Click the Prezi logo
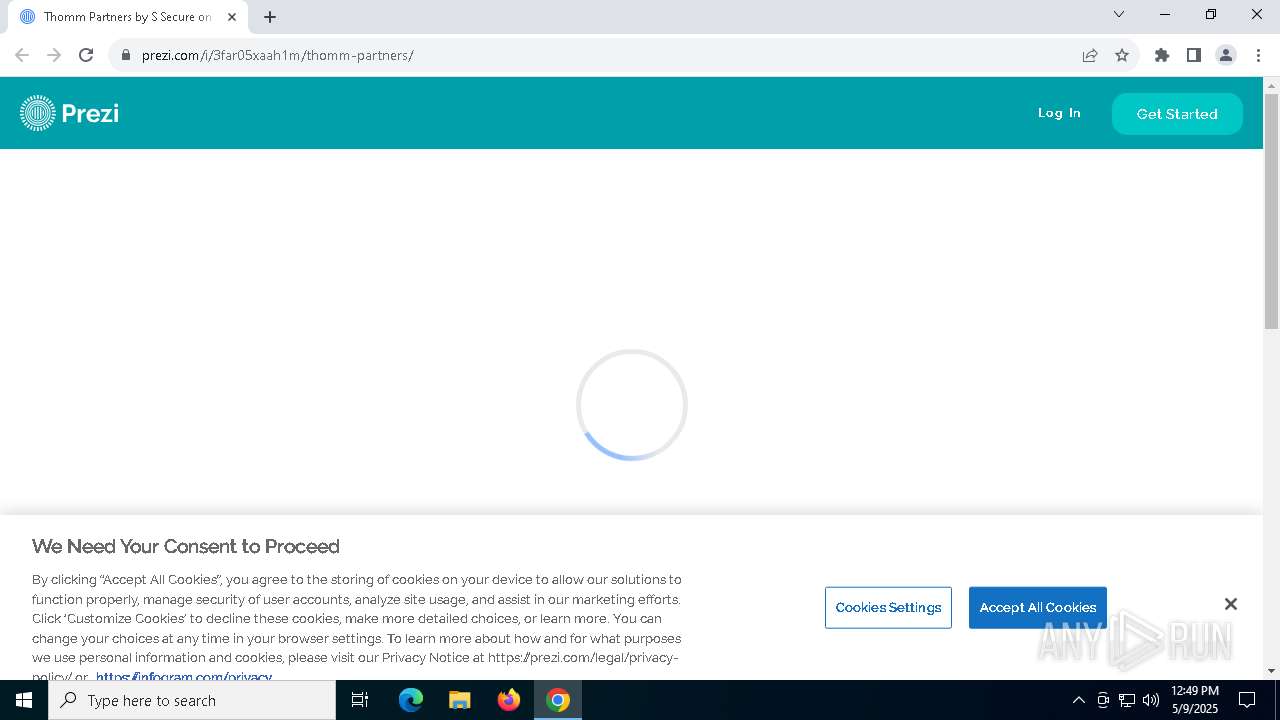 [x=69, y=113]
